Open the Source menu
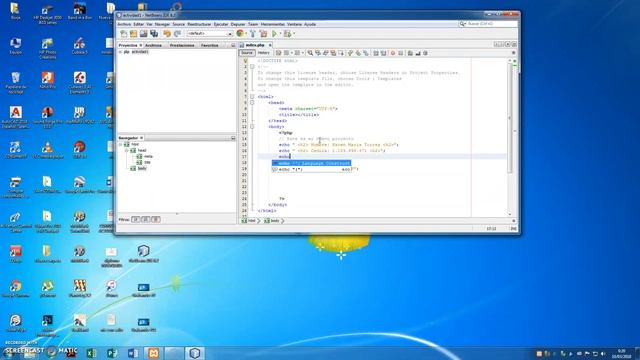 178,24
